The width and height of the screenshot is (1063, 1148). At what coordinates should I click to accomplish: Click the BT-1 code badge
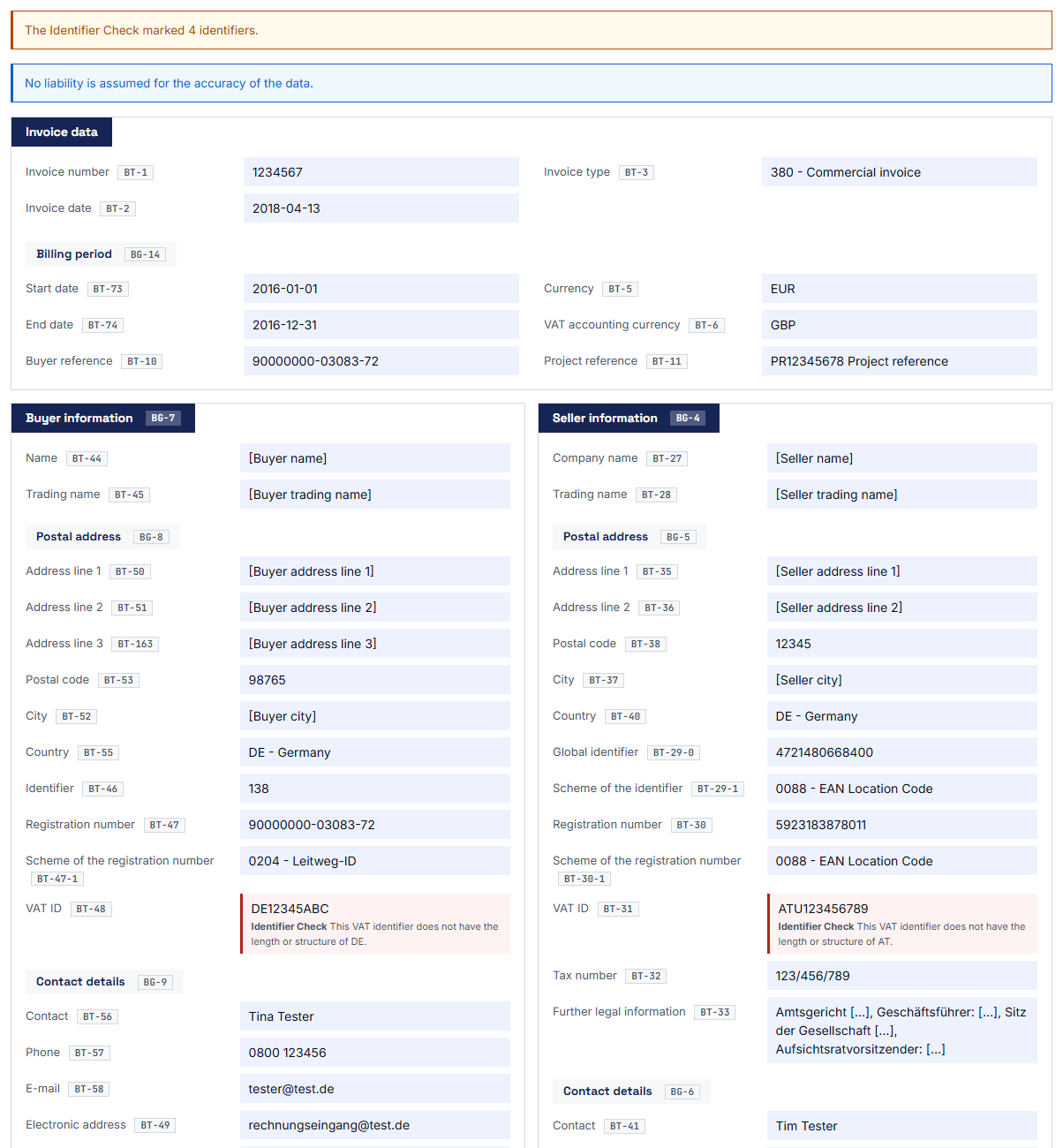[136, 172]
